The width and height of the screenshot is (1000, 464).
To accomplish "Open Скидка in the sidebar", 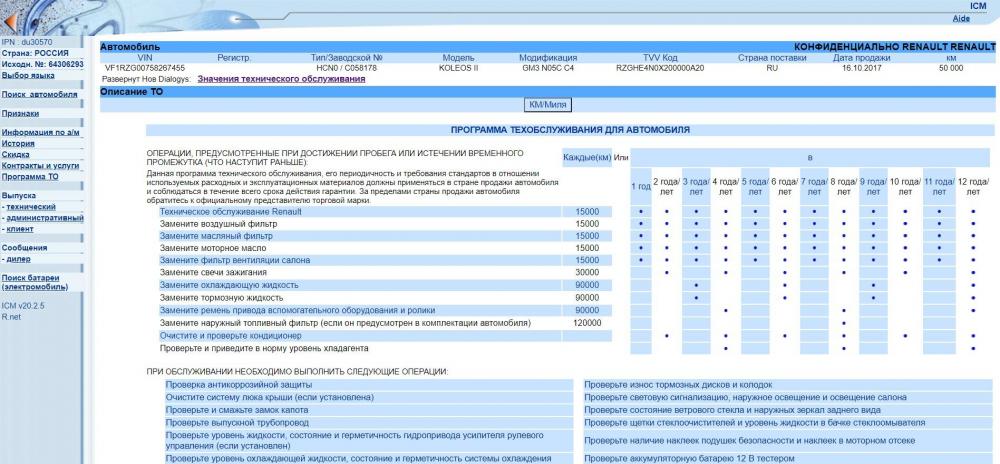I will click(x=15, y=154).
